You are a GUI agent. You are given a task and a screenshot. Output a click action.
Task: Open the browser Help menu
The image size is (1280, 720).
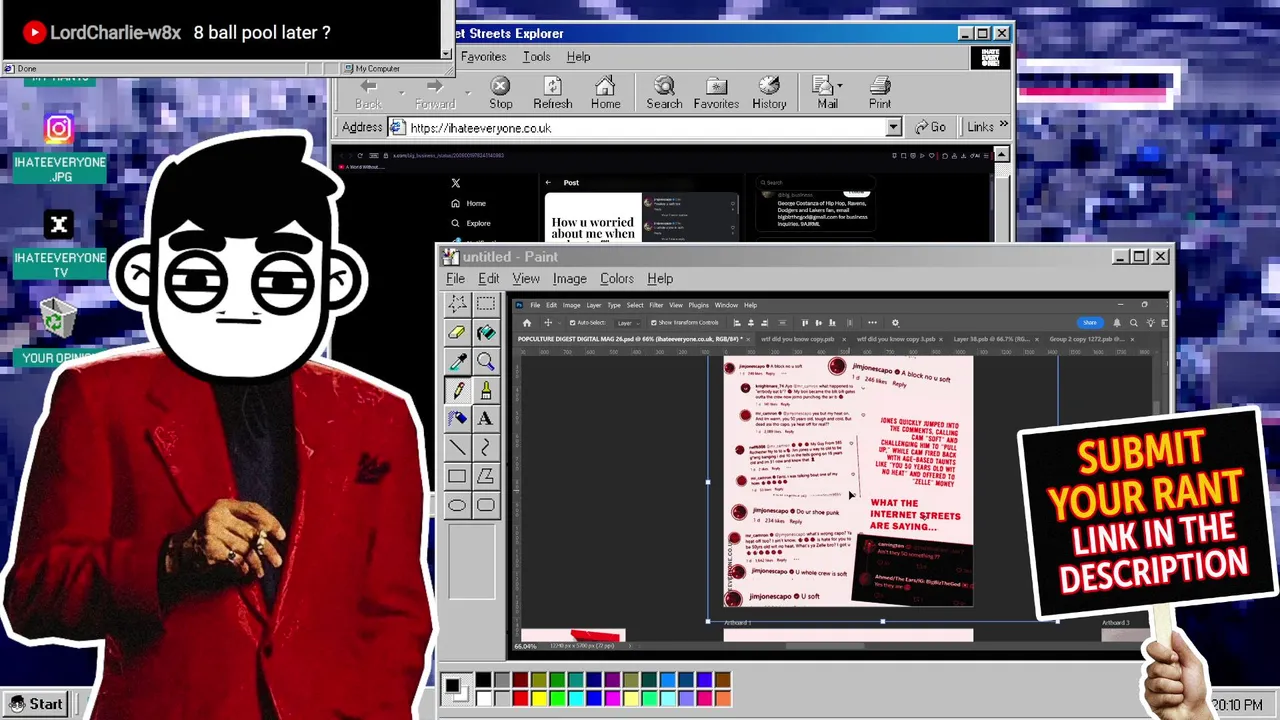click(x=578, y=57)
